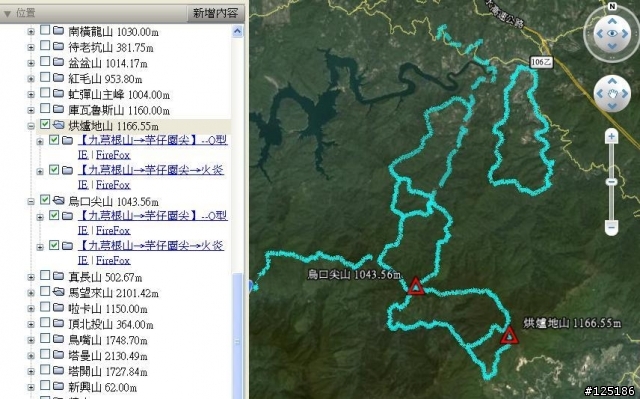This screenshot has height=399, width=640.
Task: Click the 馬望來山 folder icon
Action: tap(59, 292)
